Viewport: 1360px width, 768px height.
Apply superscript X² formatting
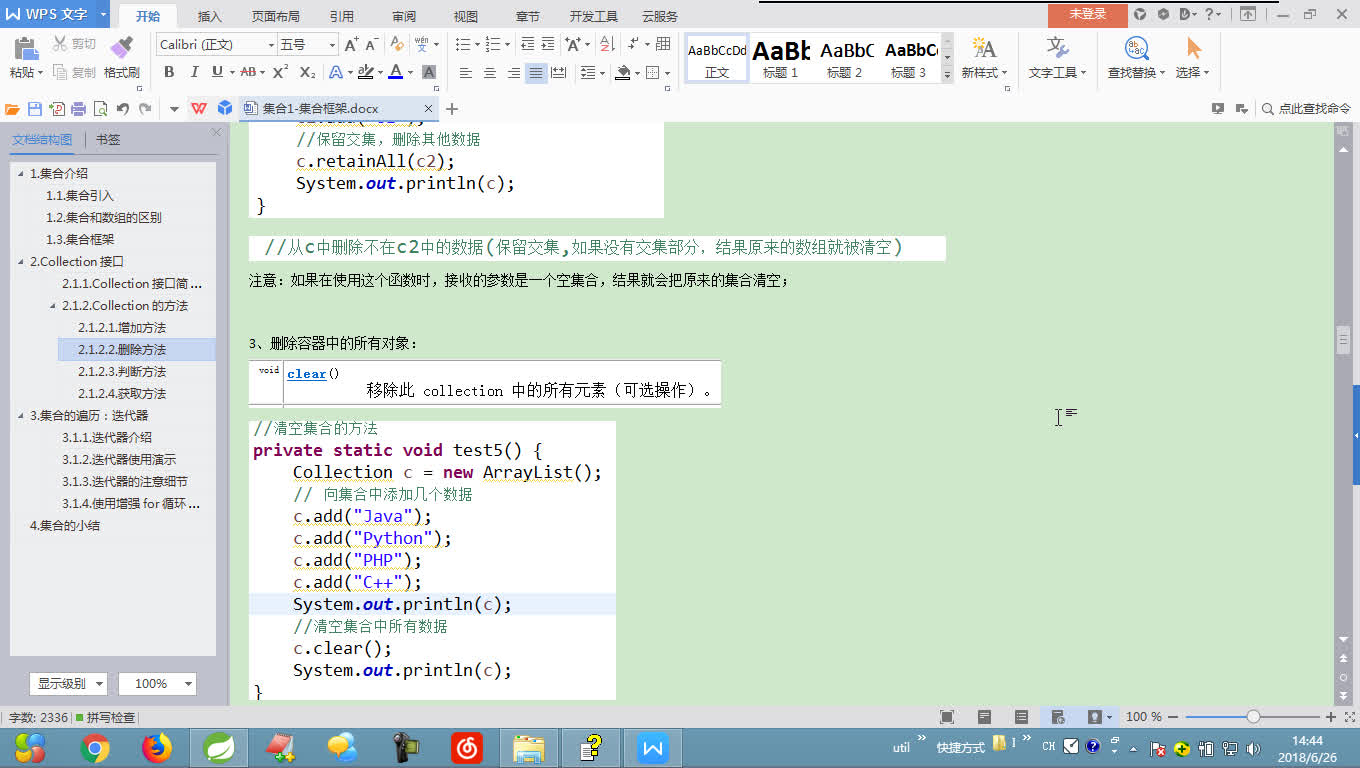coord(281,72)
